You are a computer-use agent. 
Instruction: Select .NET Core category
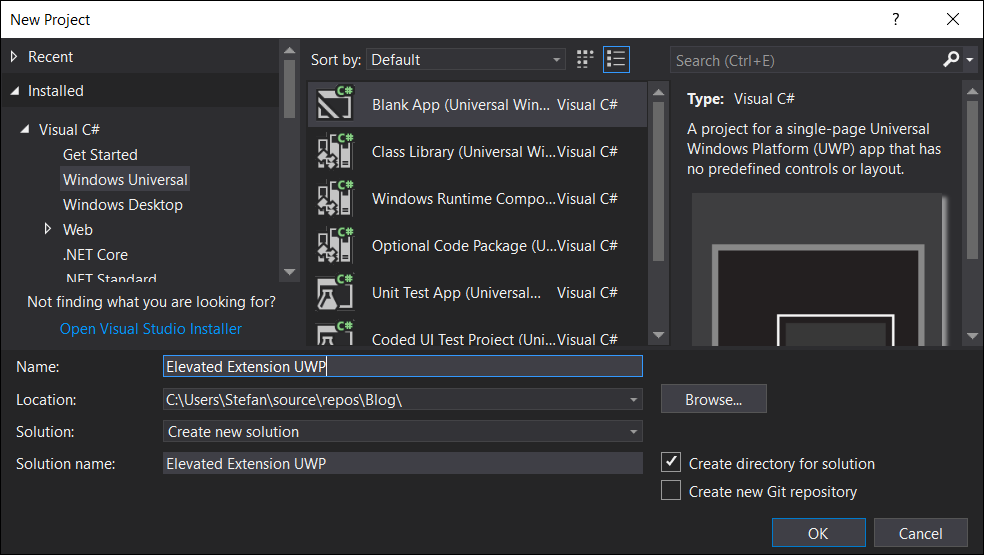[x=95, y=255]
